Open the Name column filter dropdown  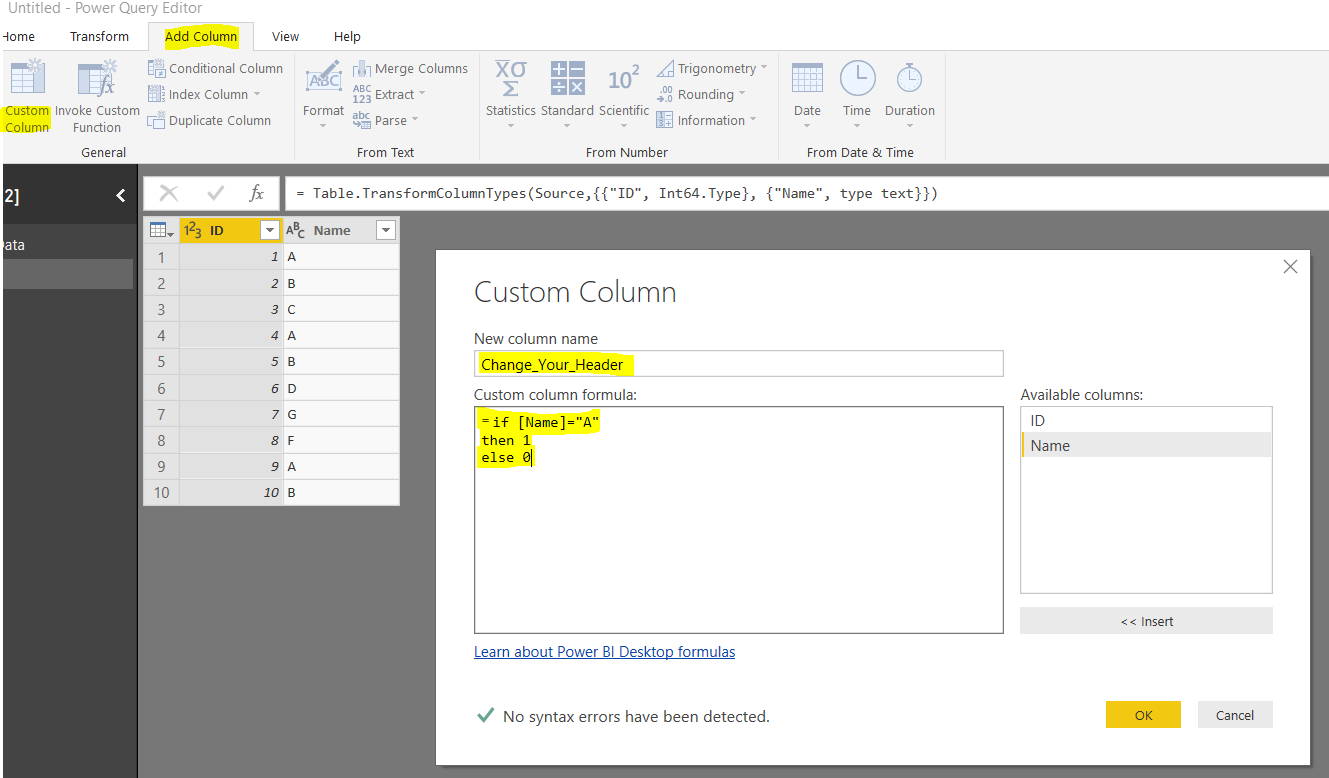tap(385, 230)
